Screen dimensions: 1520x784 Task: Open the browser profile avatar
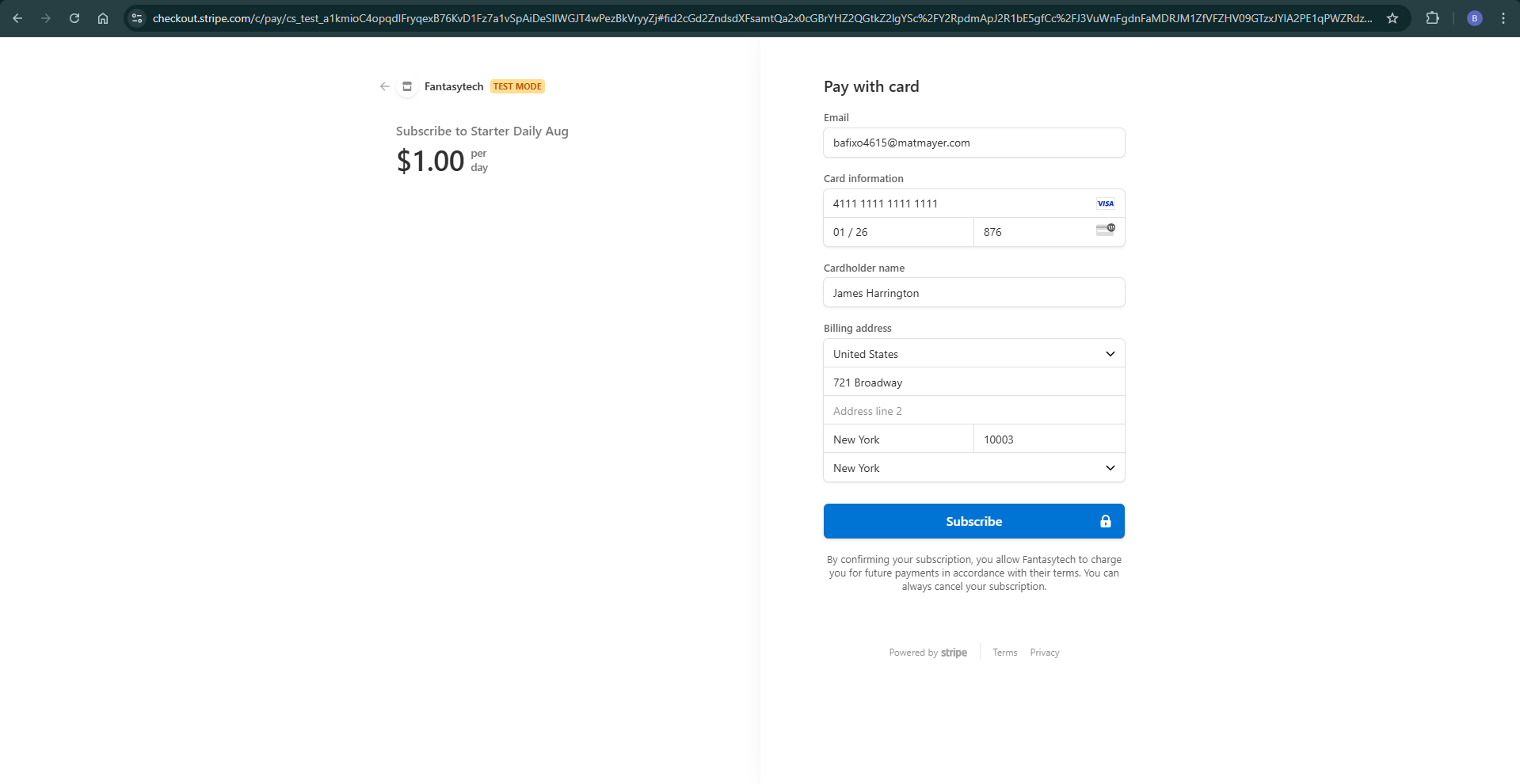coord(1474,18)
